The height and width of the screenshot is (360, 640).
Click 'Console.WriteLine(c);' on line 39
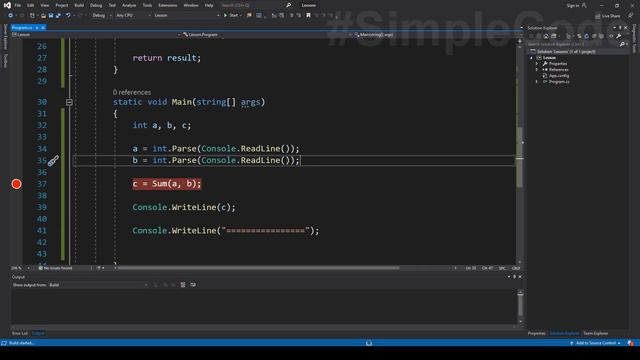184,207
